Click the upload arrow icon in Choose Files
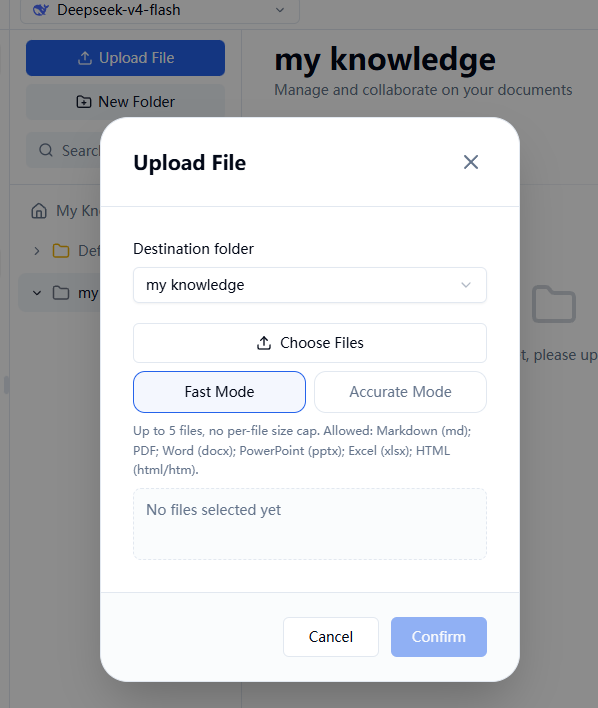The height and width of the screenshot is (708, 598). coord(264,343)
